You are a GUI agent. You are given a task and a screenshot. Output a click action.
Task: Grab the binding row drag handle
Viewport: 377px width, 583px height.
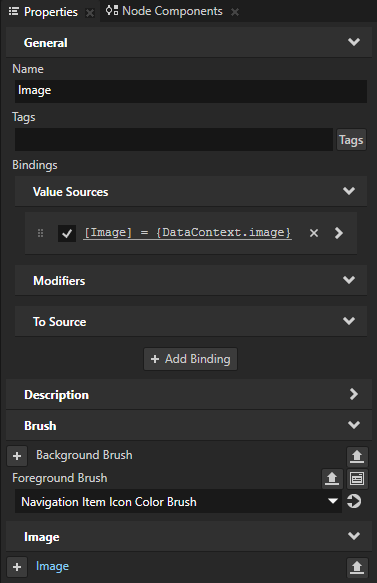(41, 233)
